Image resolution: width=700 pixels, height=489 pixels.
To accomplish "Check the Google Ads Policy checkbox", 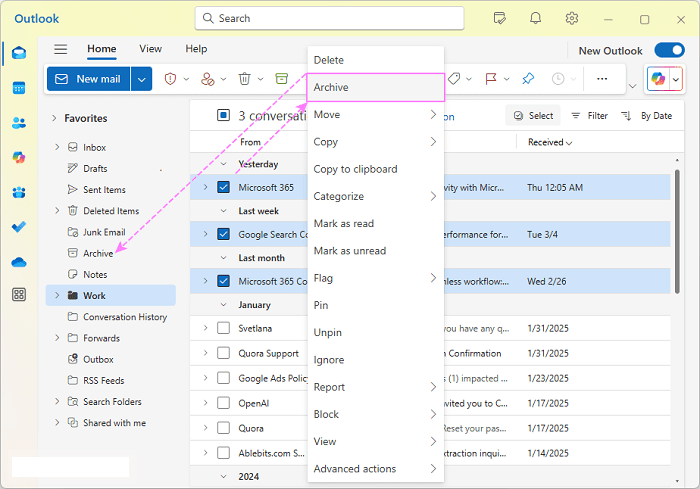I will [223, 378].
